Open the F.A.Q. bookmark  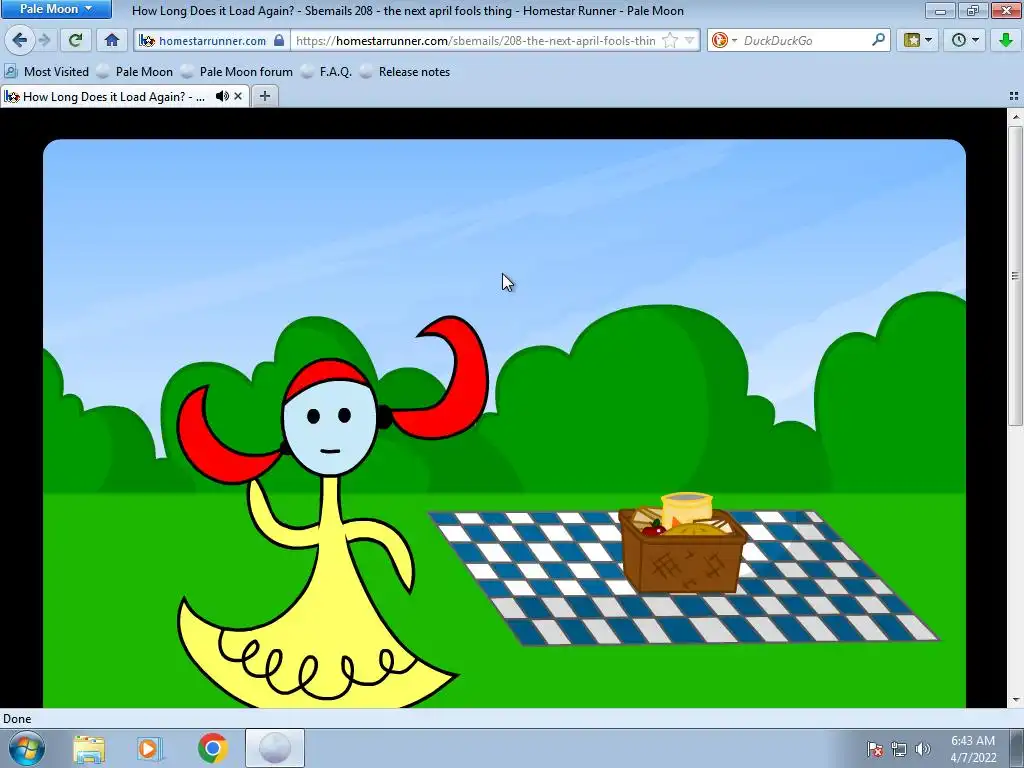coord(326,72)
